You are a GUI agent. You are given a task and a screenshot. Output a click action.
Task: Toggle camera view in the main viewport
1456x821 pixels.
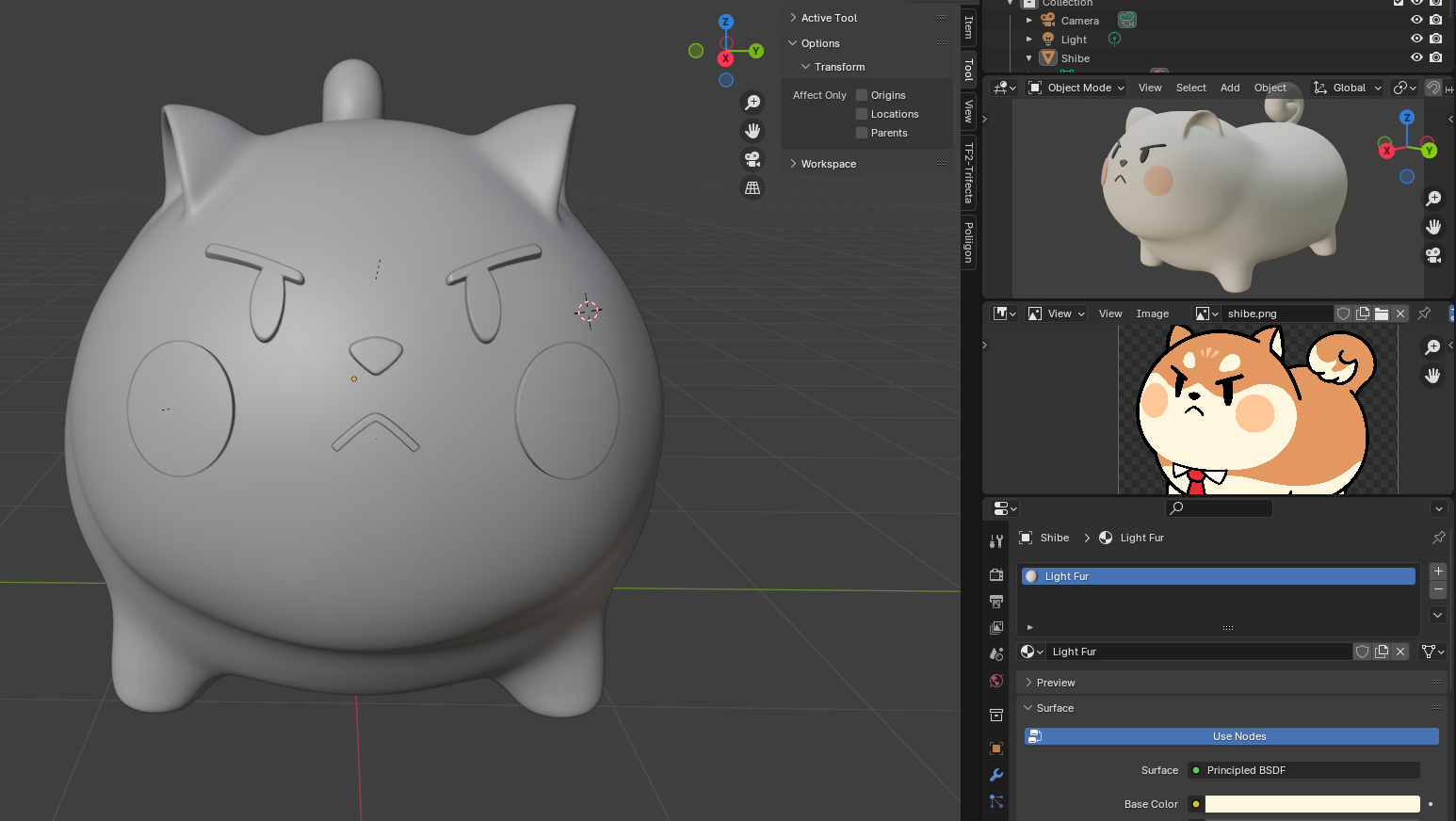pos(752,159)
